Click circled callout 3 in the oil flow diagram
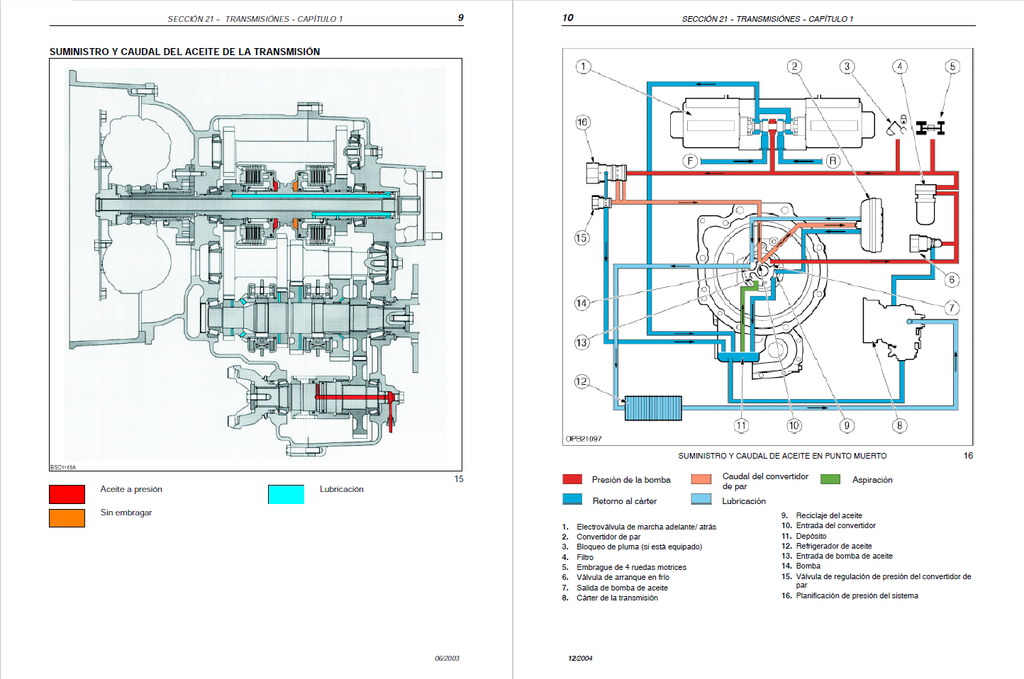Image resolution: width=1024 pixels, height=679 pixels. click(847, 67)
